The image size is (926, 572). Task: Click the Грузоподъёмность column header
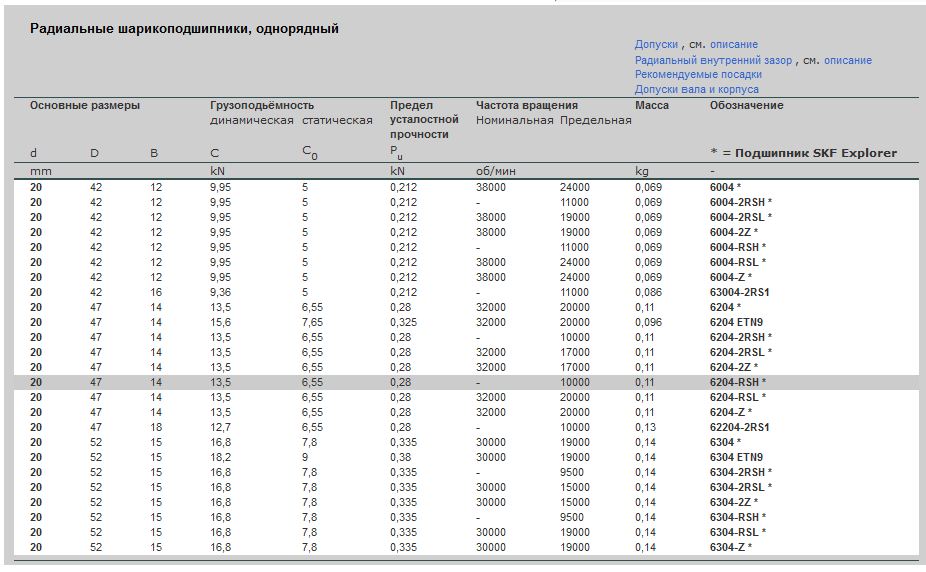261,105
